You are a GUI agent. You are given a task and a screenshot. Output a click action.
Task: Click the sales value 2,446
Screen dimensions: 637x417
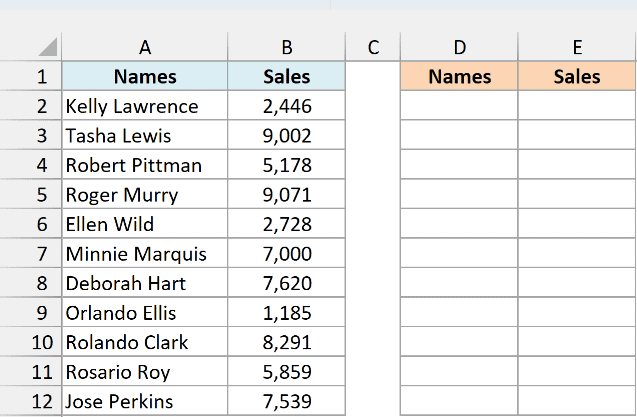click(x=286, y=106)
